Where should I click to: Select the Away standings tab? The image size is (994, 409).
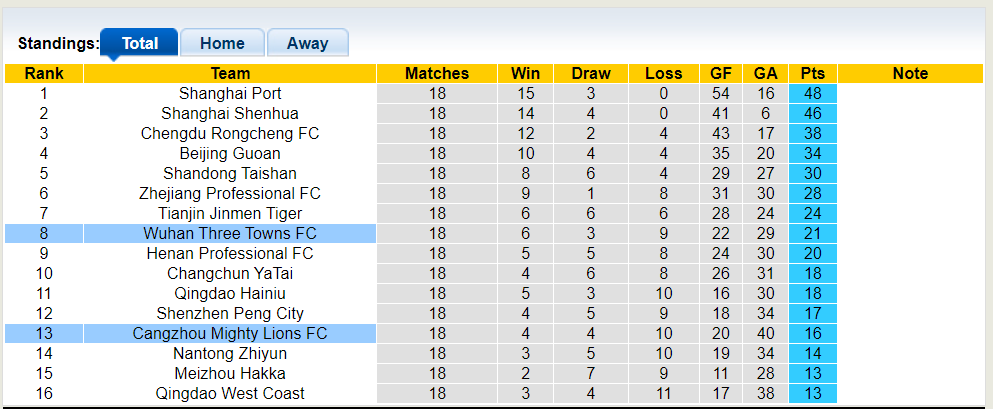pos(307,43)
